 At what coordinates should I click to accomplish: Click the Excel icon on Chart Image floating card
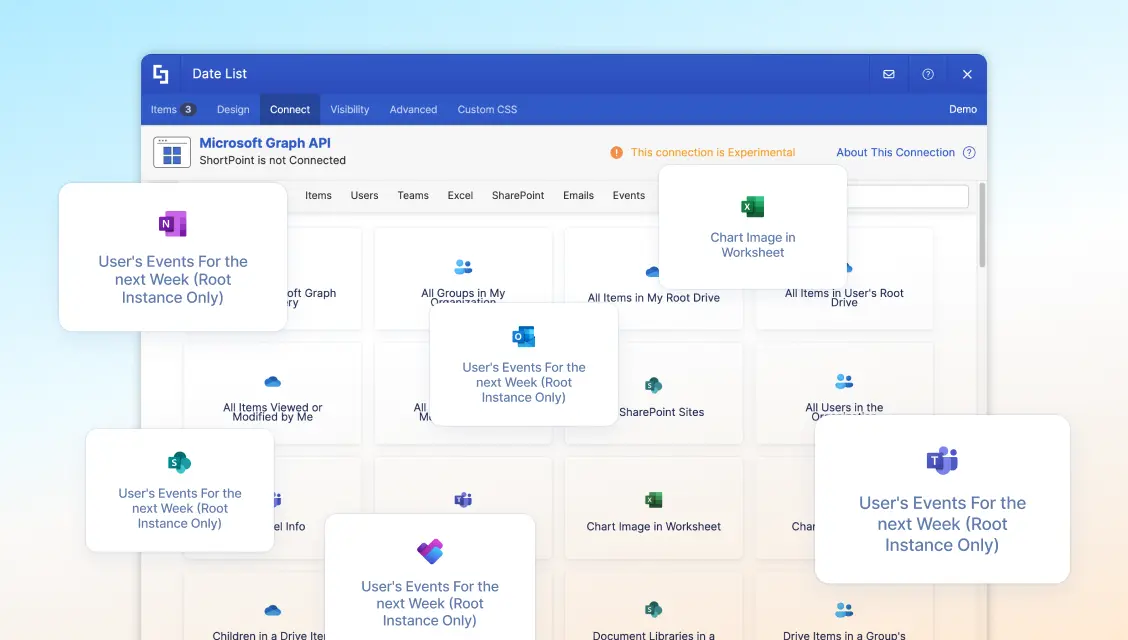752,206
